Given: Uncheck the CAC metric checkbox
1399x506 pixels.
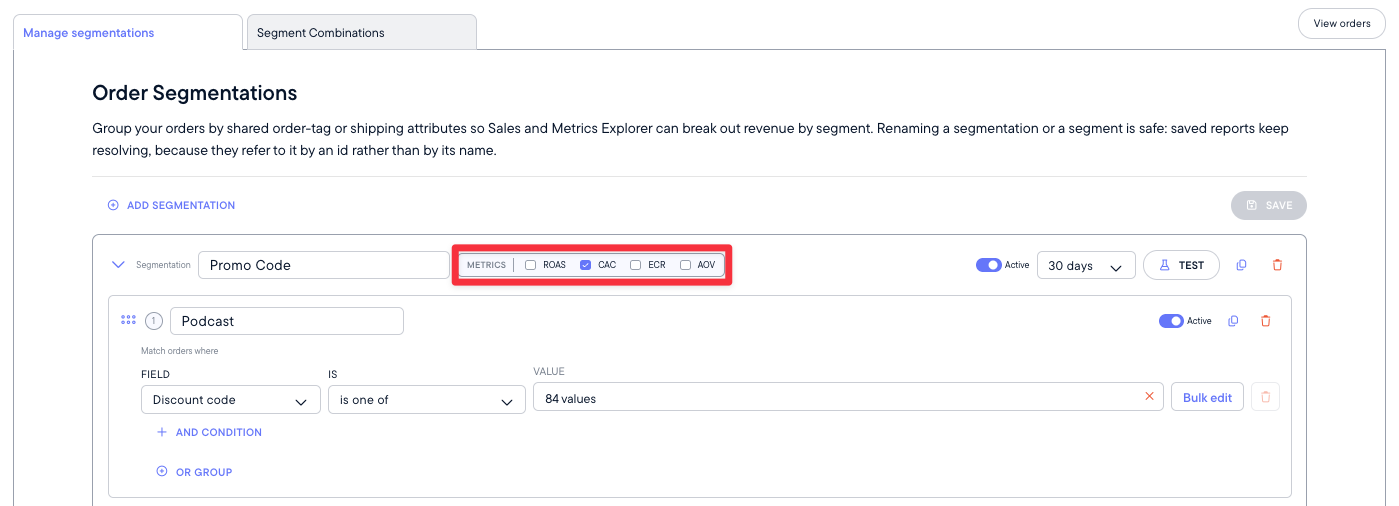Looking at the screenshot, I should pos(586,265).
